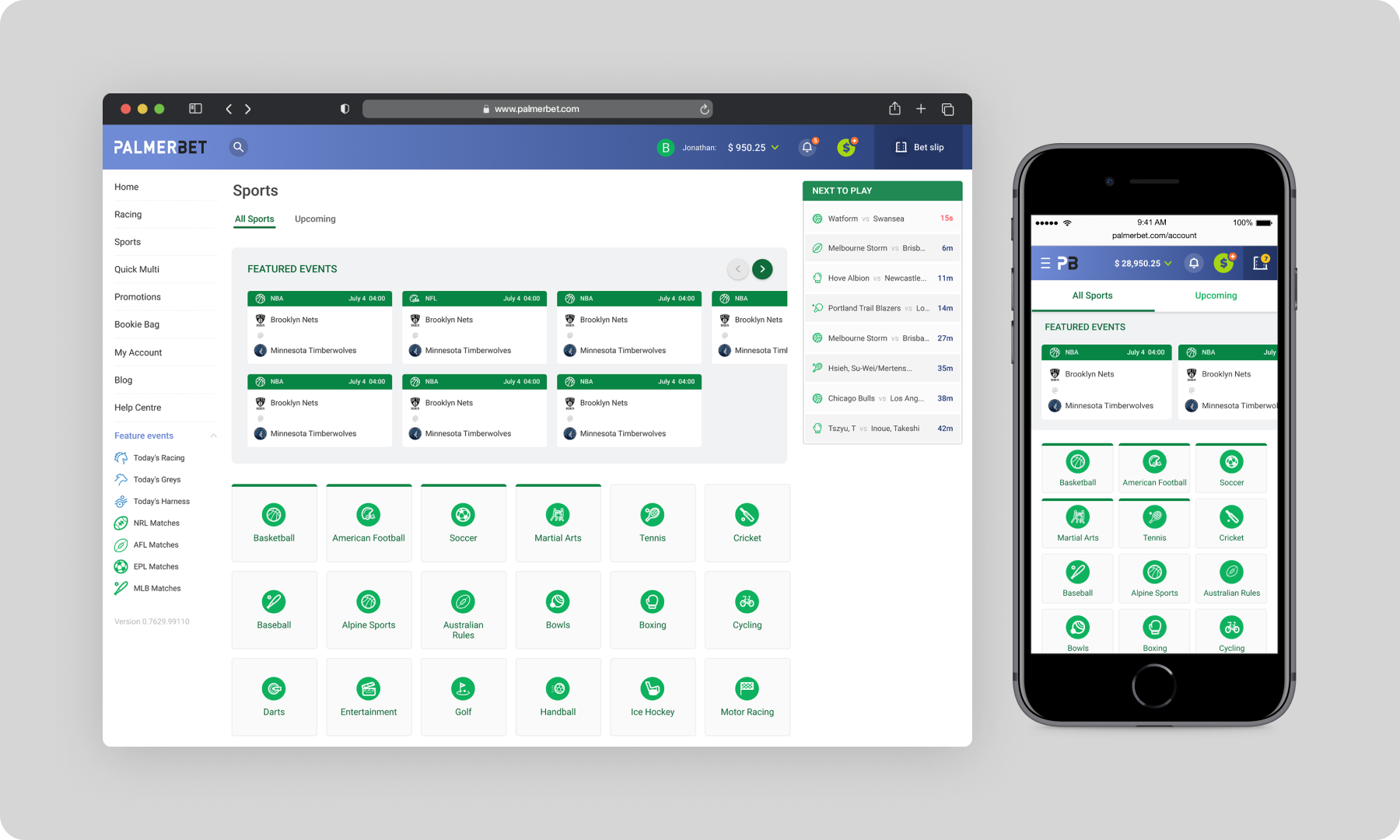Switch to the Upcoming tab on desktop
Image resolution: width=1400 pixels, height=840 pixels.
[315, 219]
